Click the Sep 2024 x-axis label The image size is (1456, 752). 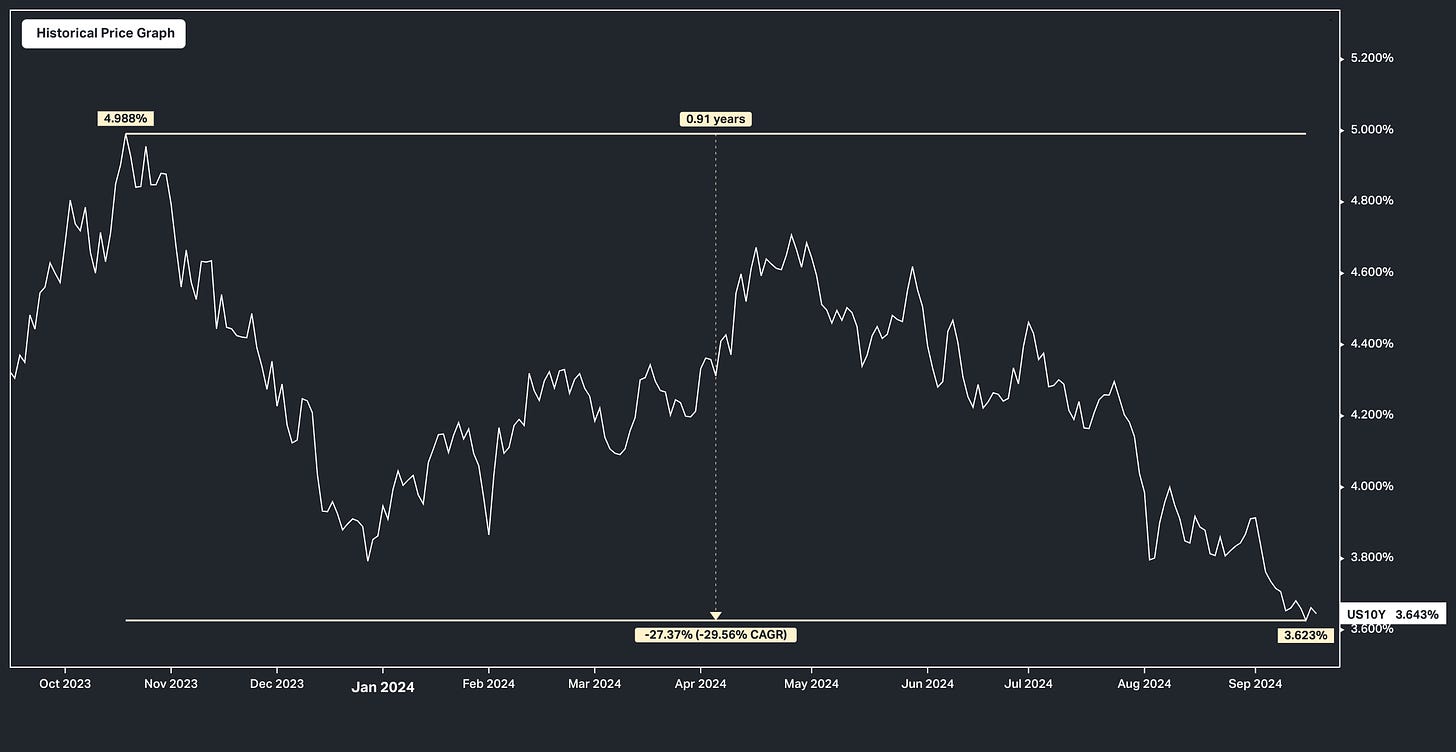point(1255,684)
